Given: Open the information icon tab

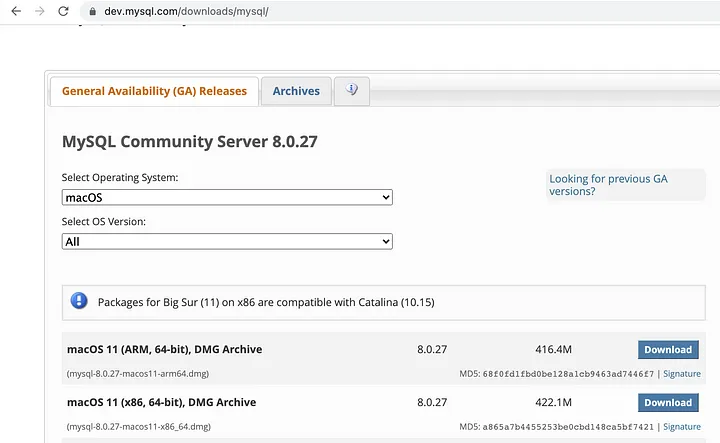Looking at the screenshot, I should pos(352,91).
